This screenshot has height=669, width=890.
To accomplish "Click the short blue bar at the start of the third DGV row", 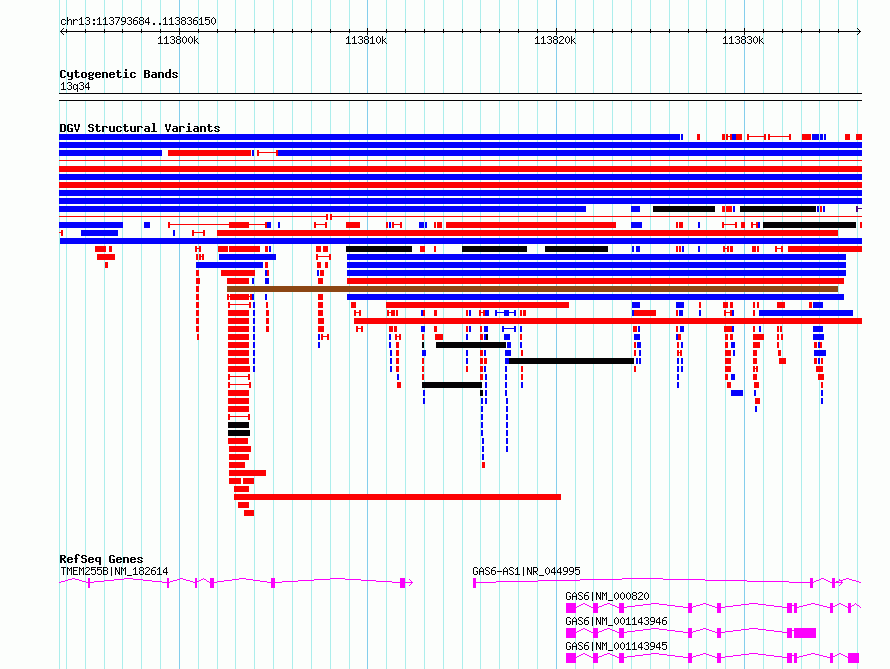I will pyautogui.click(x=111, y=153).
